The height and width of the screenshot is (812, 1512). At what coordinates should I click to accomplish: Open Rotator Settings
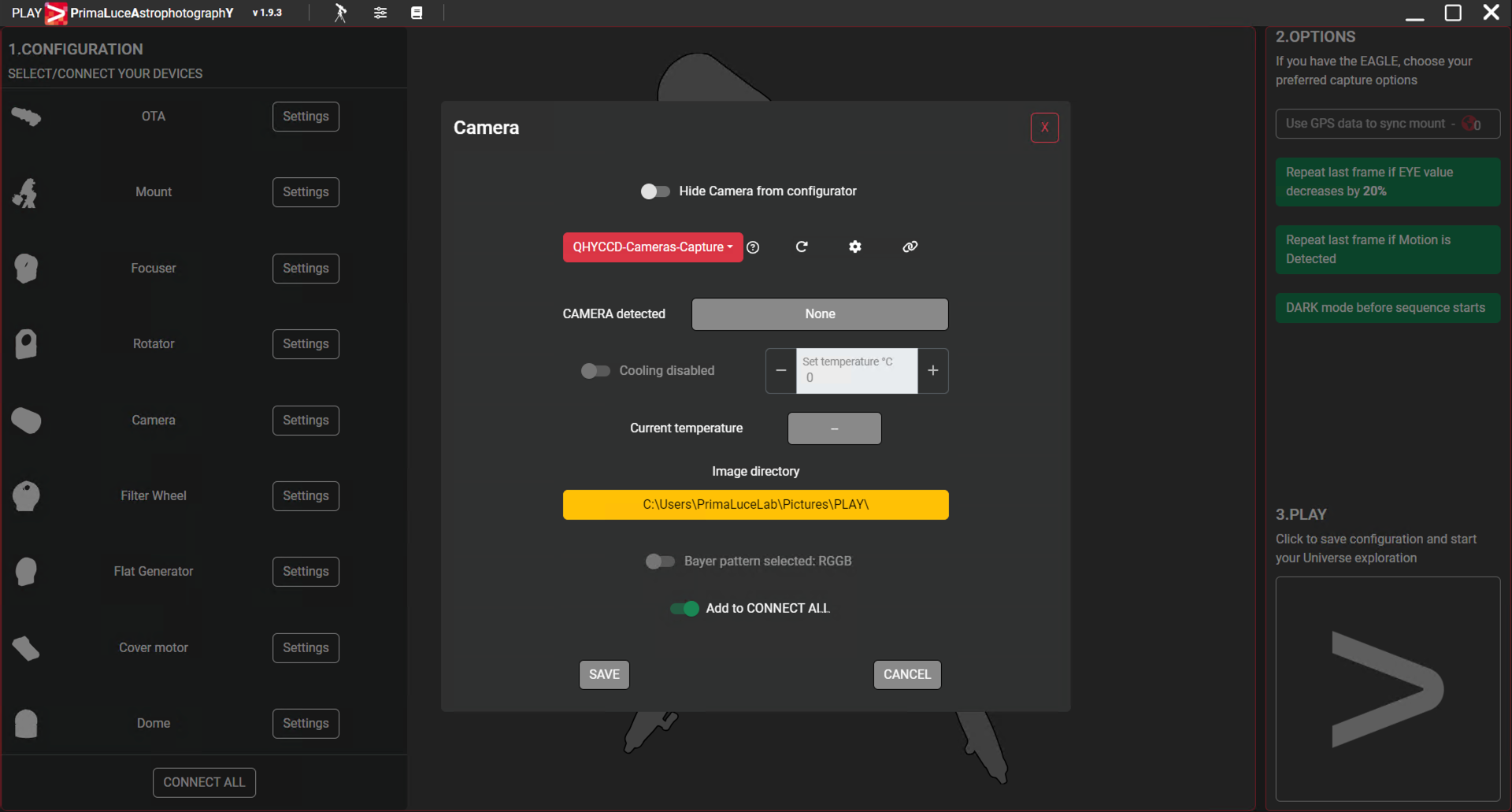[x=306, y=344]
